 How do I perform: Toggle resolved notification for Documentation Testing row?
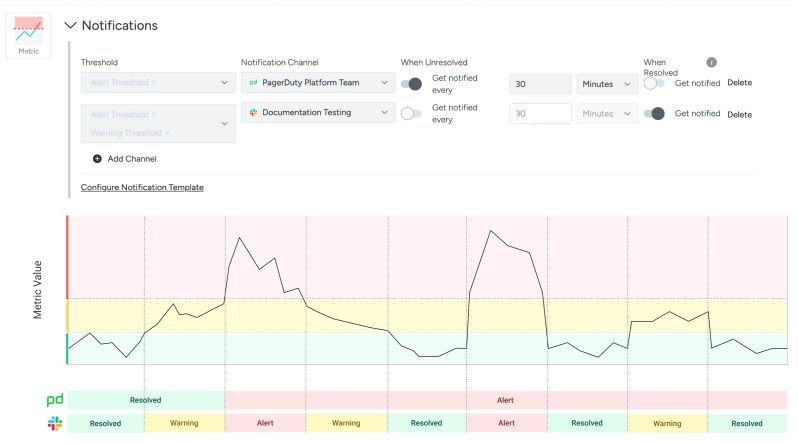pyautogui.click(x=654, y=114)
